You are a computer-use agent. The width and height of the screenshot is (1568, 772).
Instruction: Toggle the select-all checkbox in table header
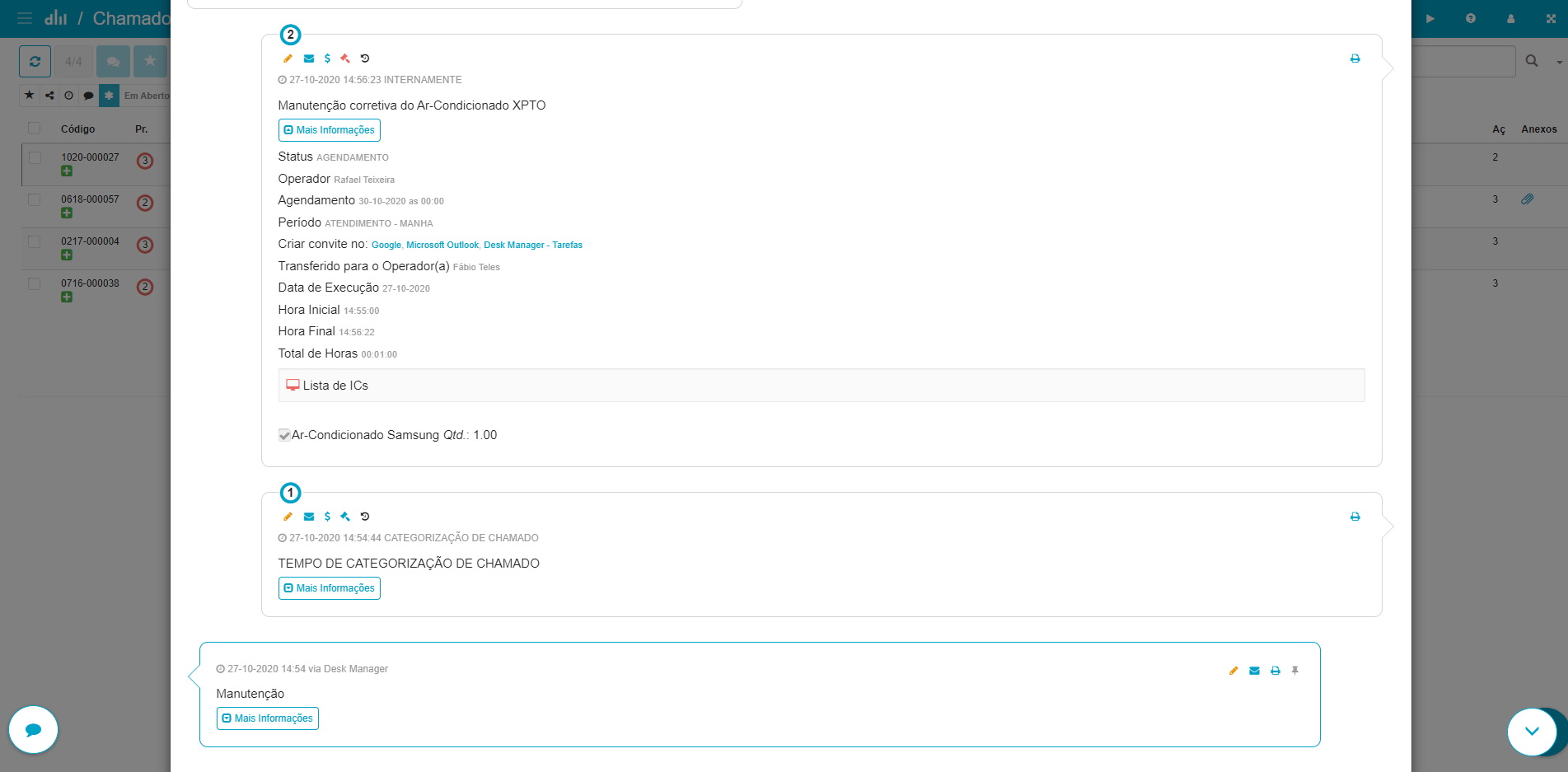point(34,129)
